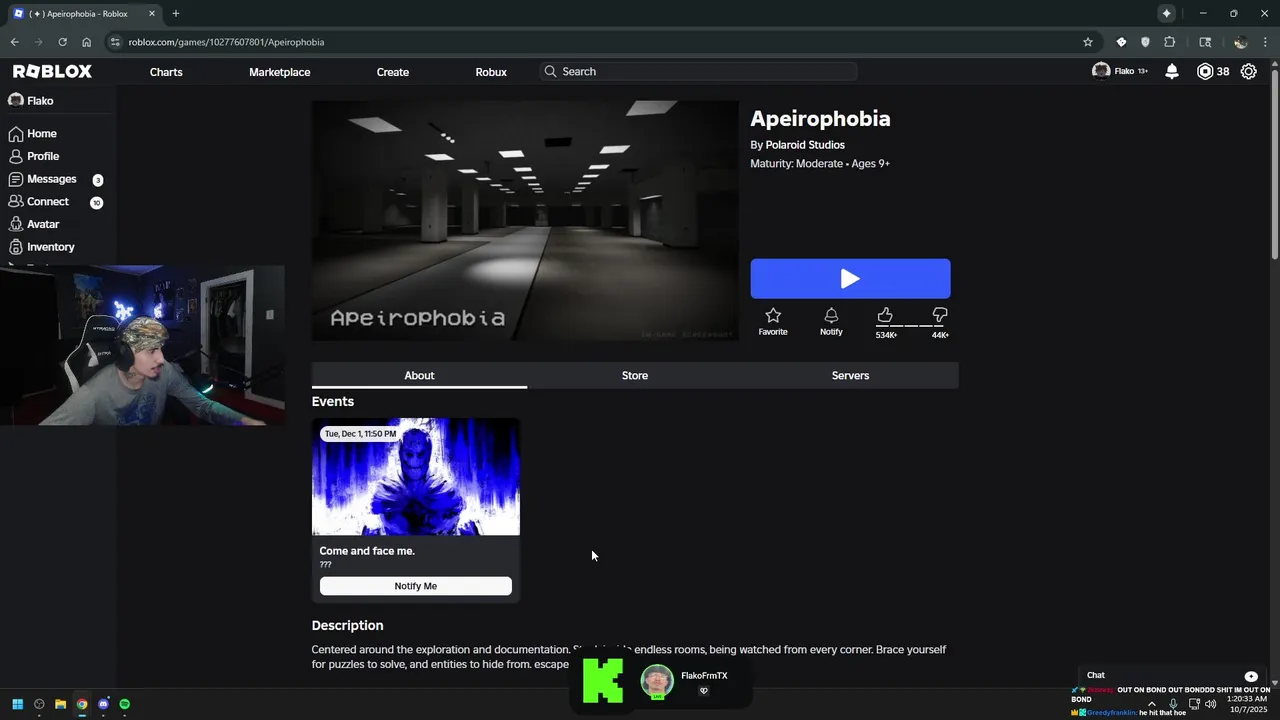The width and height of the screenshot is (1280, 720).
Task: Open the event thumbnail image
Action: point(415,477)
